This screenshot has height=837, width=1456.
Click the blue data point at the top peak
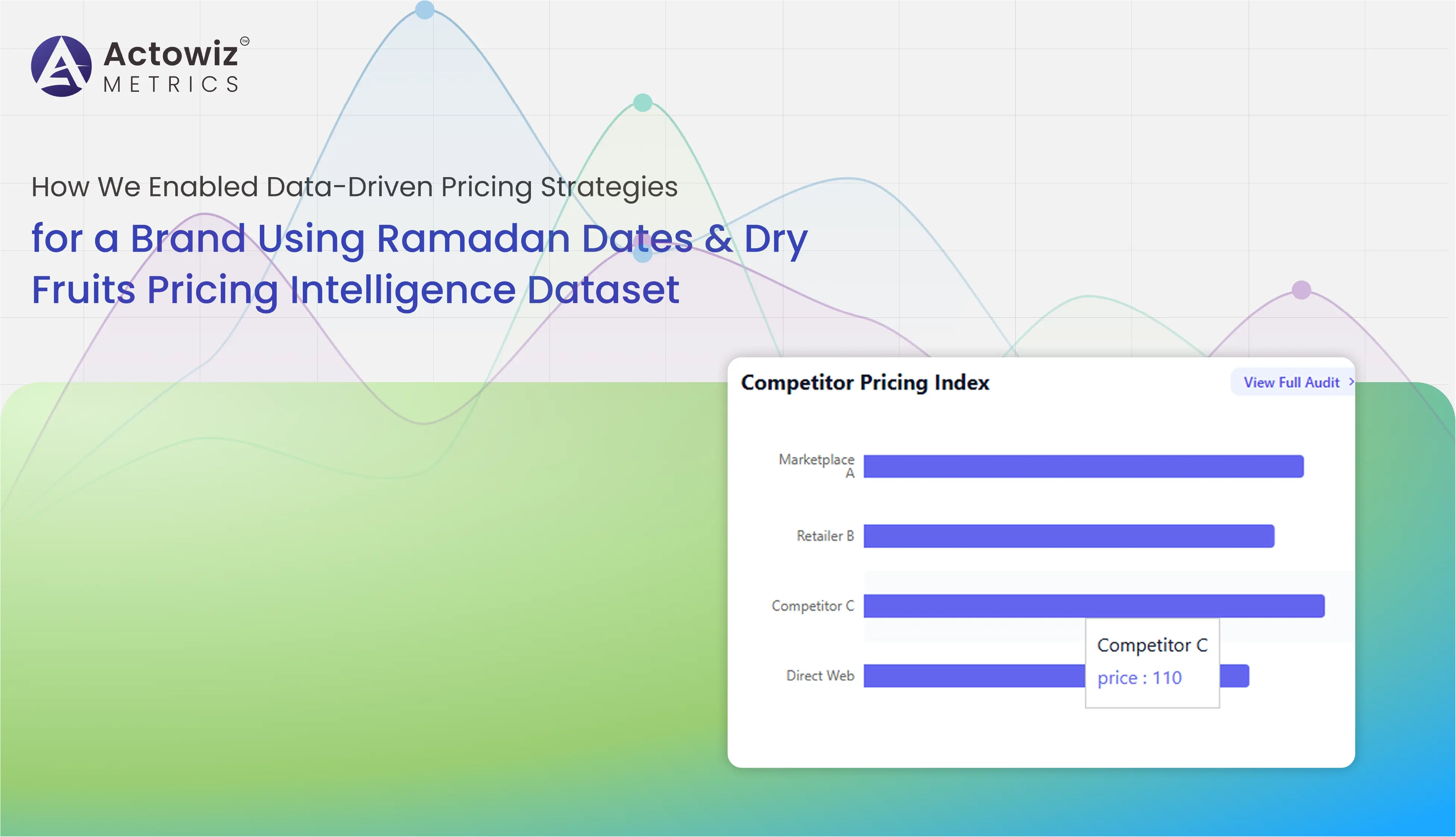424,10
